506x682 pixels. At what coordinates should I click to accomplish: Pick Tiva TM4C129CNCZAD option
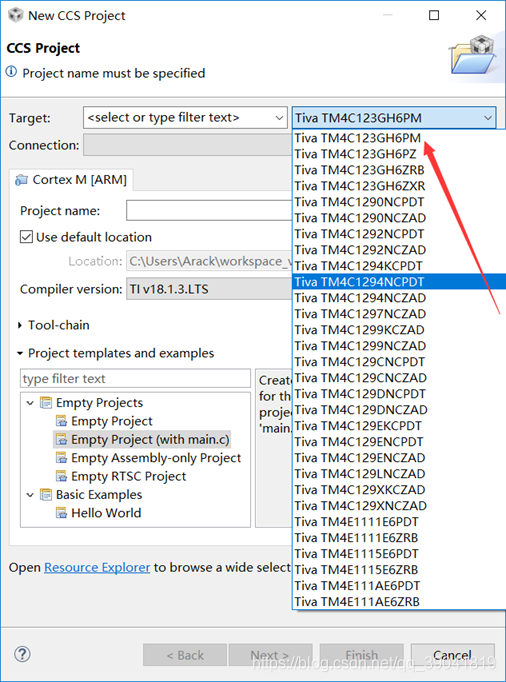click(x=399, y=378)
